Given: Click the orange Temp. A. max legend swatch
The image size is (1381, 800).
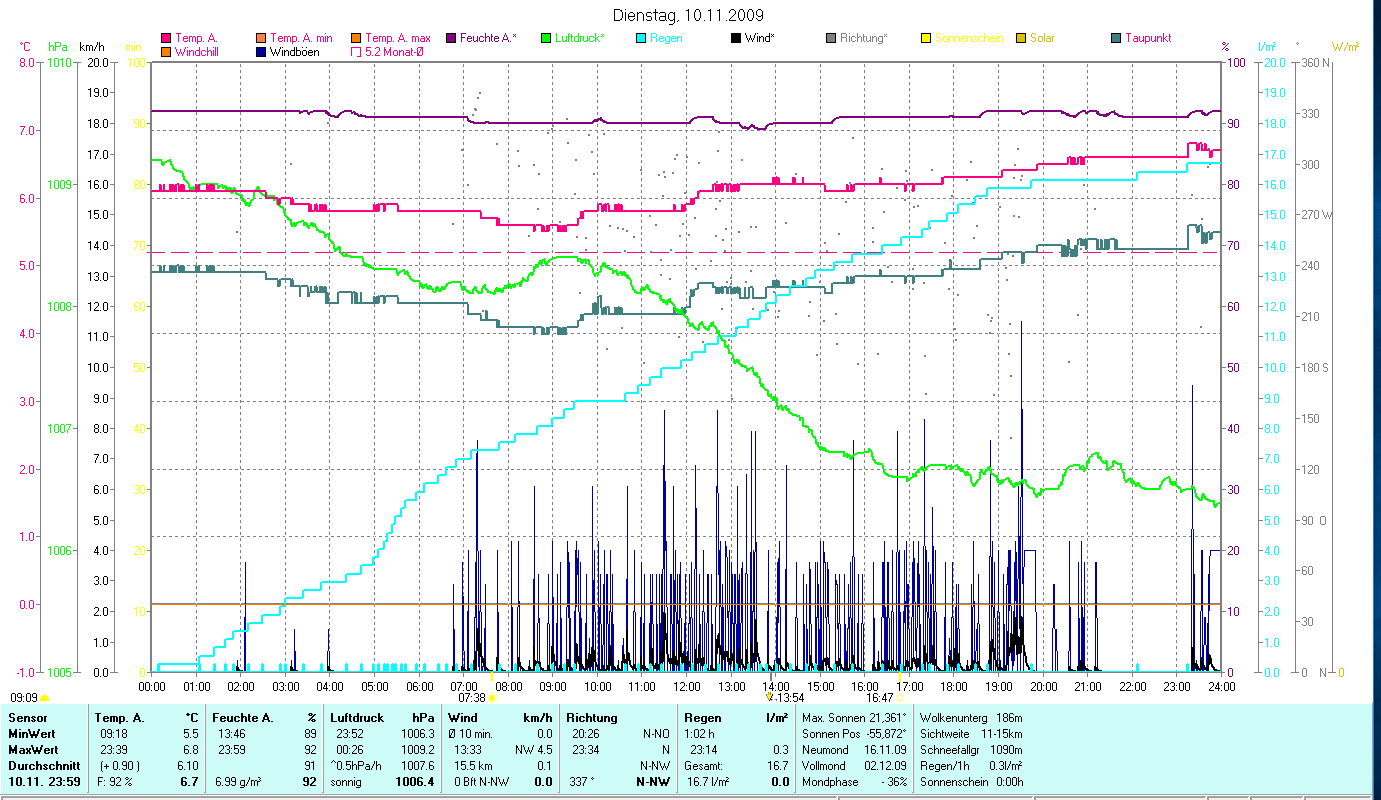Looking at the screenshot, I should (357, 38).
